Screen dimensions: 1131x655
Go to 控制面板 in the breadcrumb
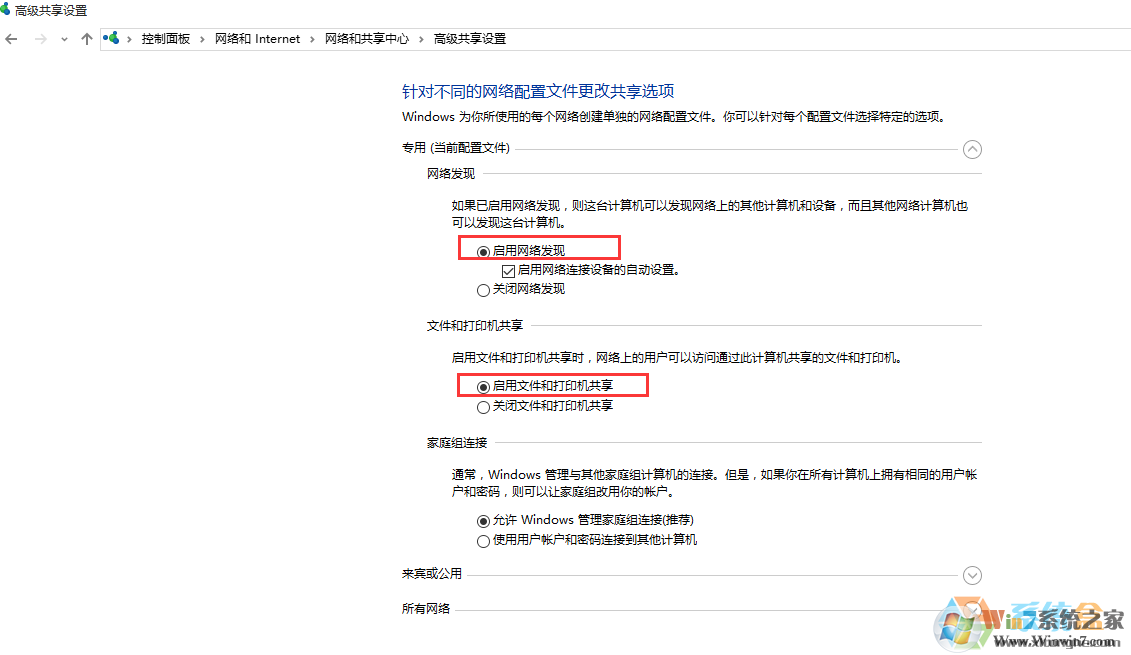[x=165, y=39]
